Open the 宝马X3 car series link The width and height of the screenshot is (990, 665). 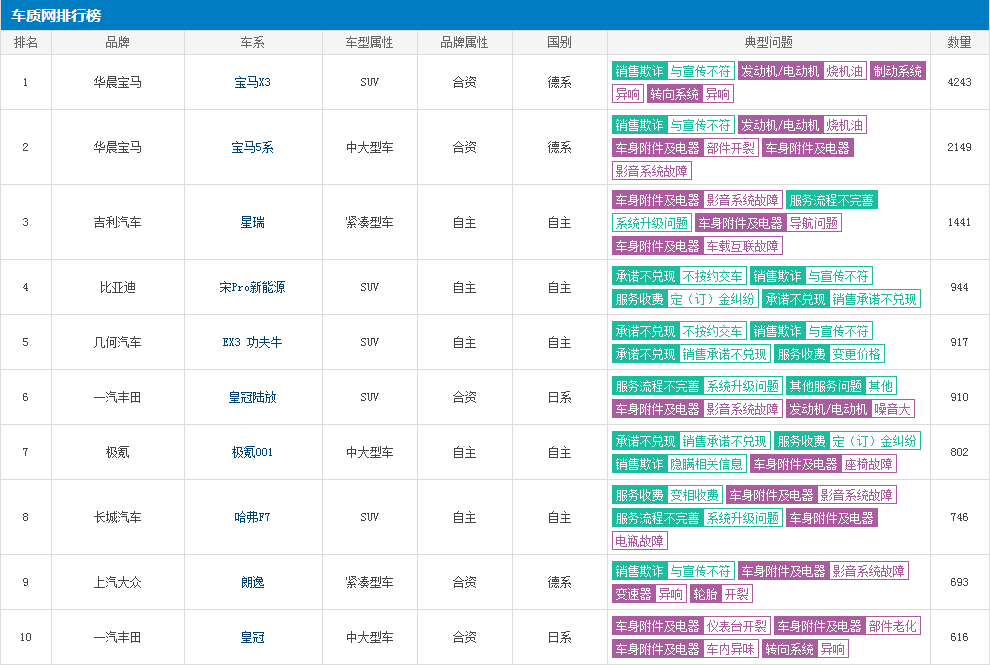[252, 82]
